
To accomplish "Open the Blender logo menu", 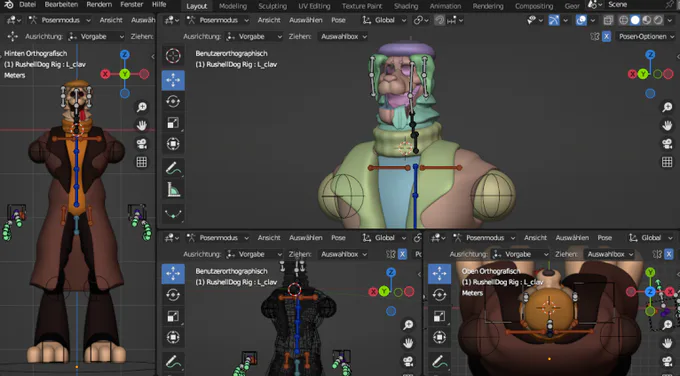I will (8, 5).
